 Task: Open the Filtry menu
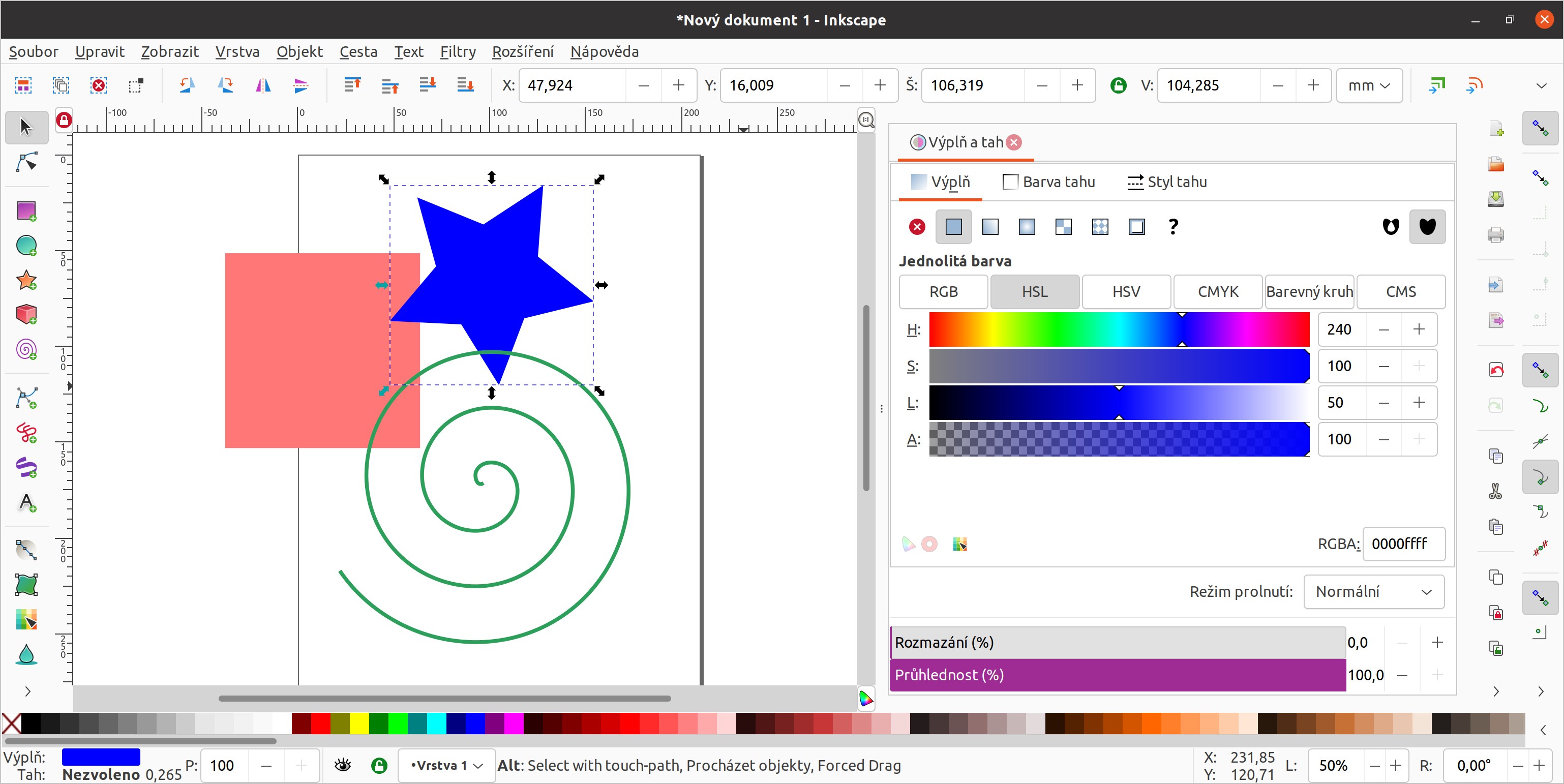click(458, 52)
